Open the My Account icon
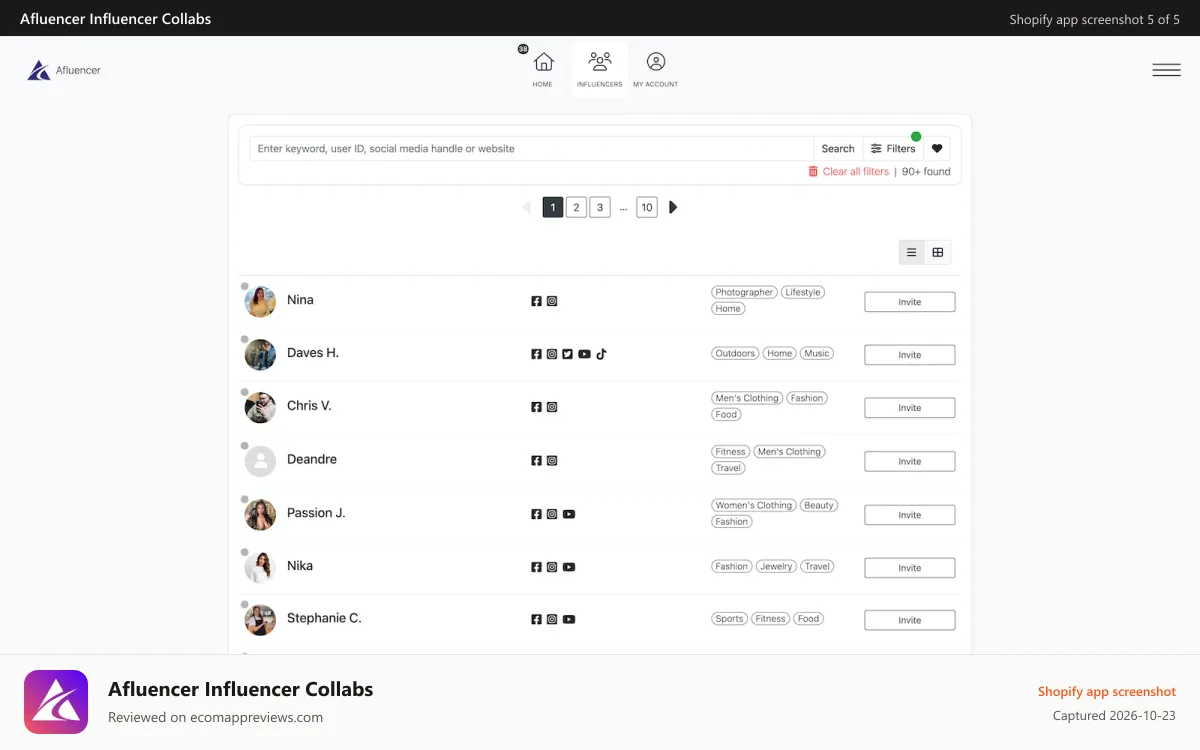 656,69
